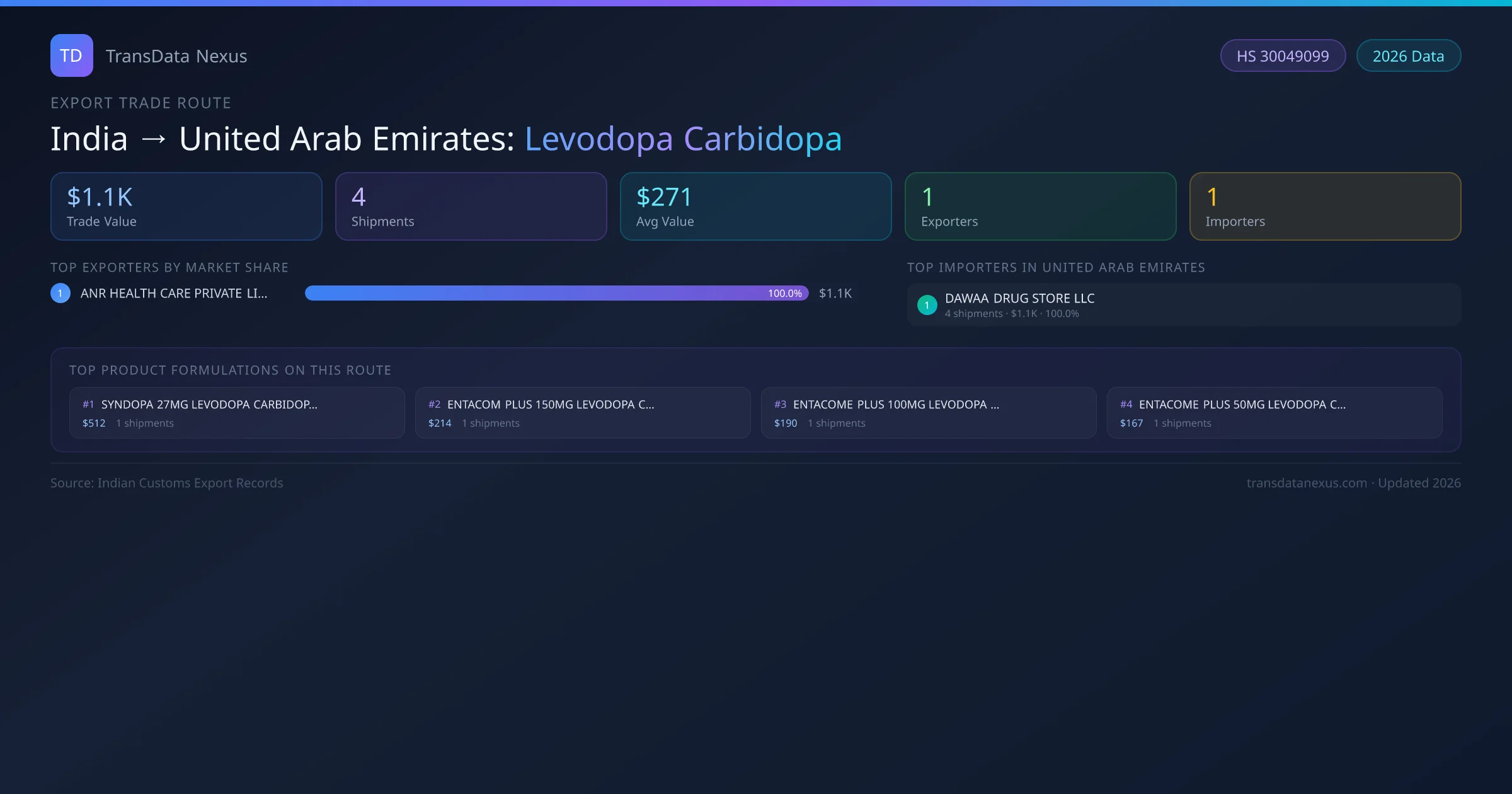
Task: Click the TD logo icon
Action: (x=71, y=55)
